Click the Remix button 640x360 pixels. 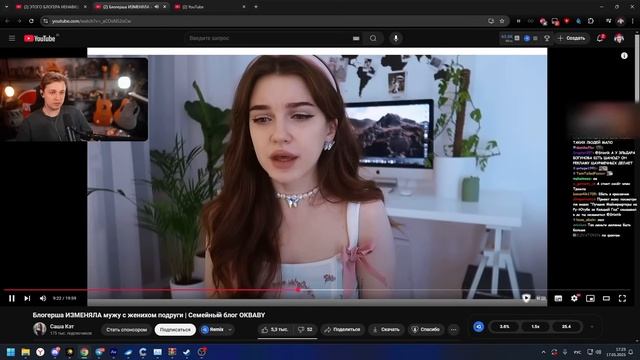(x=213, y=329)
